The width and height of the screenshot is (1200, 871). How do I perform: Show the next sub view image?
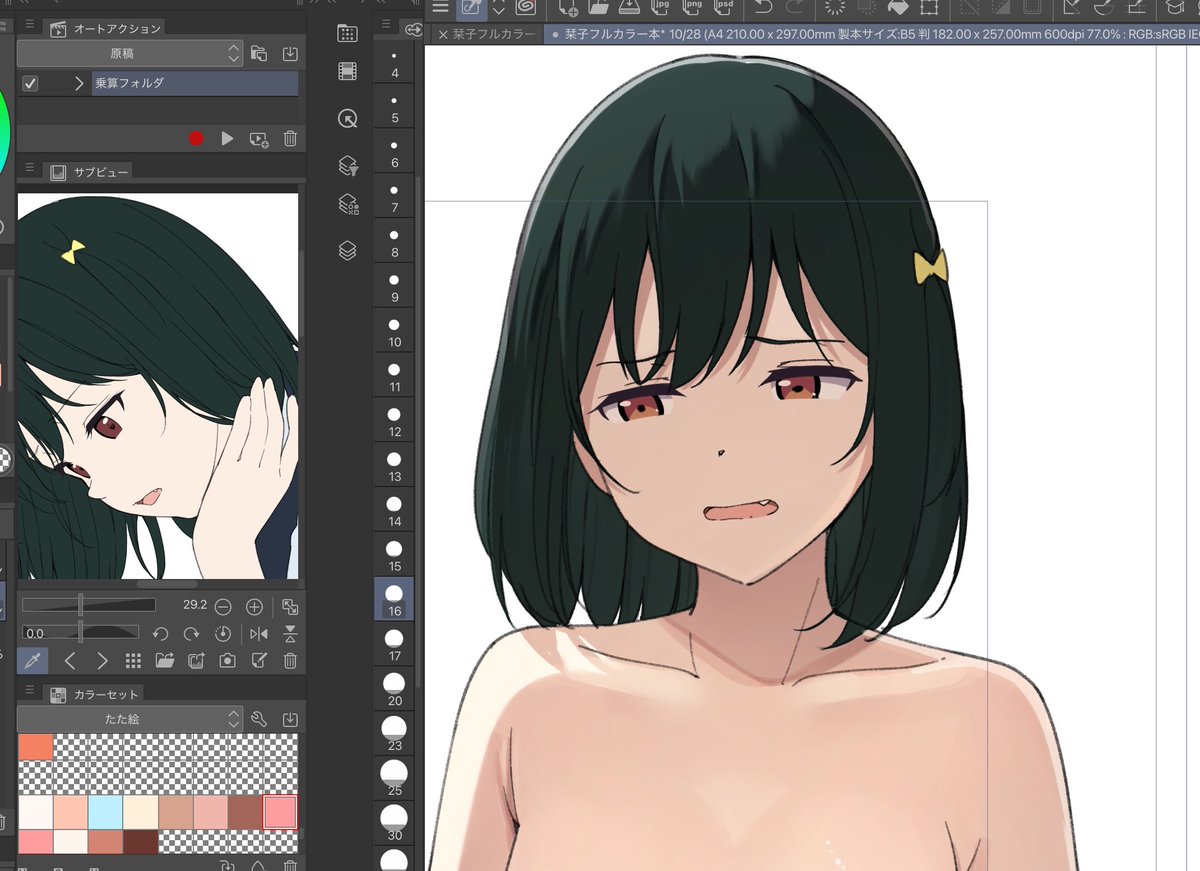pos(101,660)
